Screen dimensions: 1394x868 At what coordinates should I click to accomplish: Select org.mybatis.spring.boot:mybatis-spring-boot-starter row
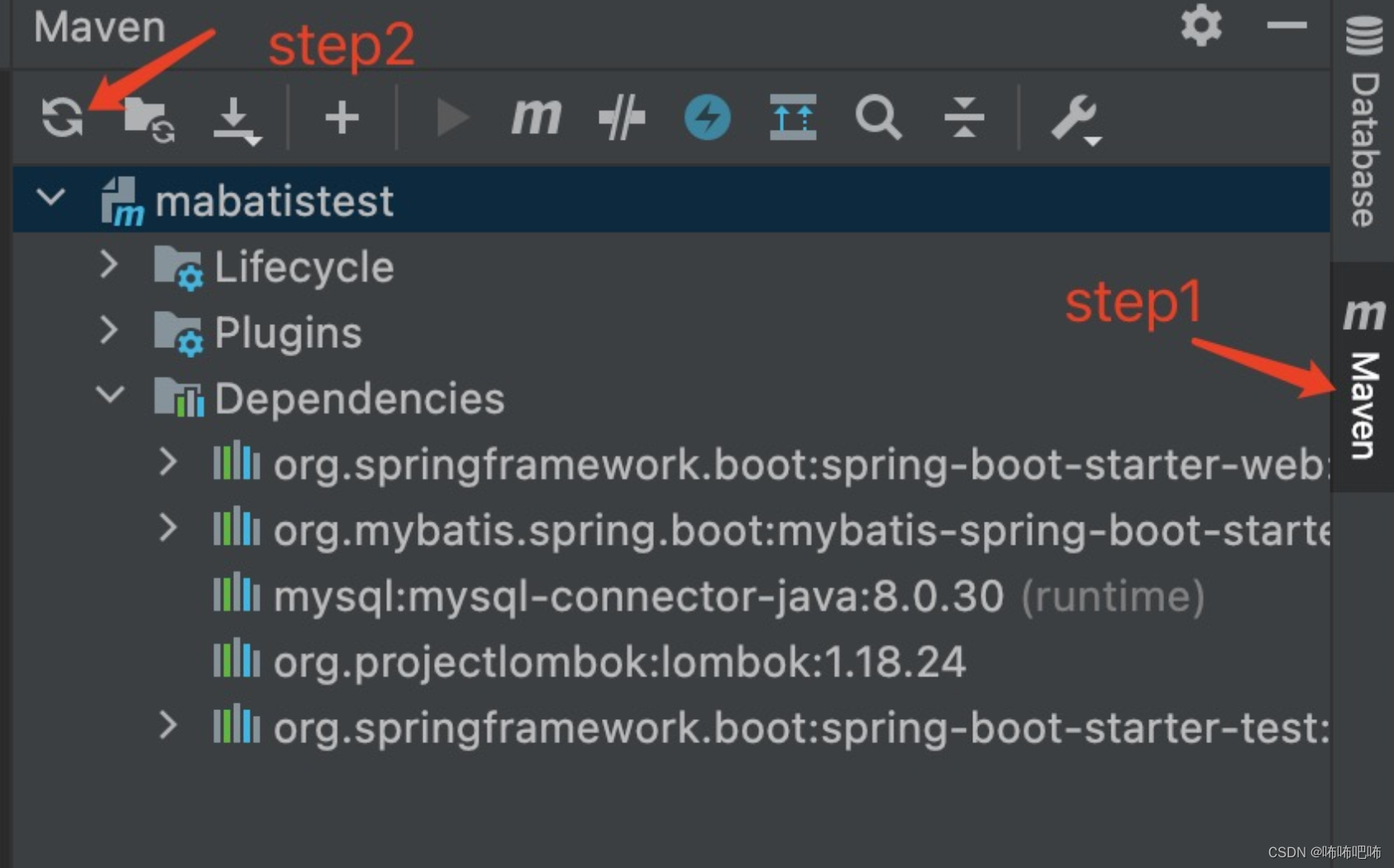click(671, 530)
